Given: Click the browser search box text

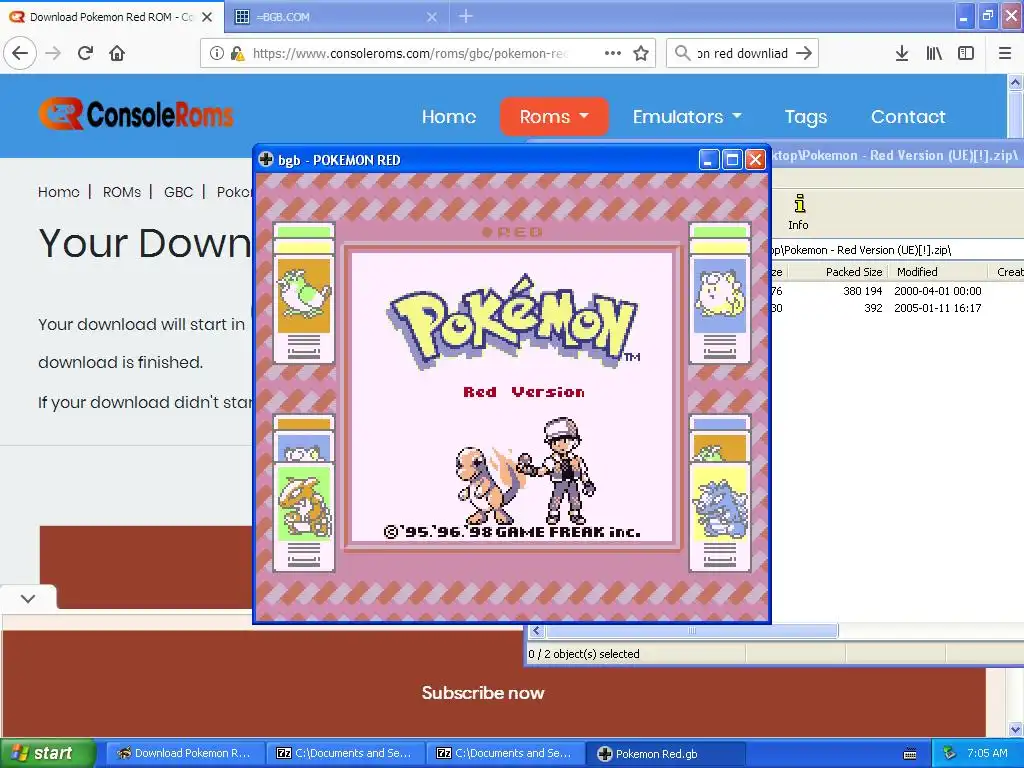Looking at the screenshot, I should tap(743, 53).
